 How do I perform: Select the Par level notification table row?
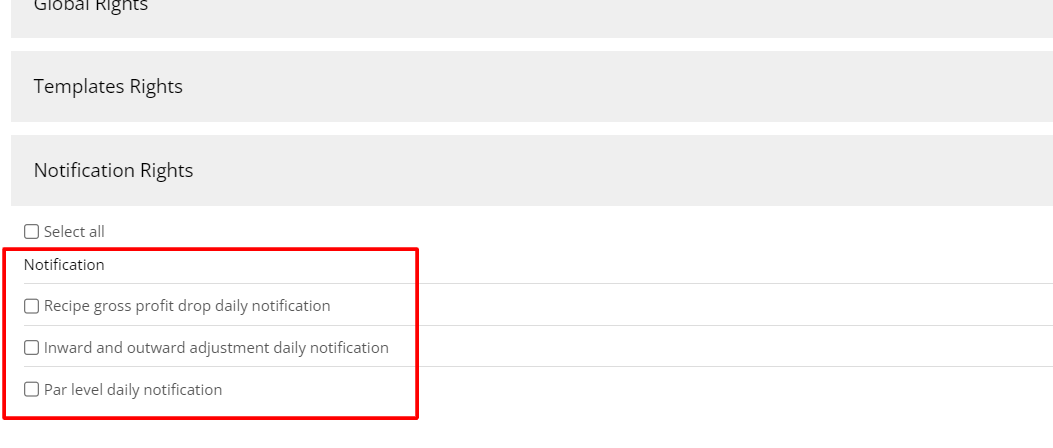pyautogui.click(x=600, y=390)
